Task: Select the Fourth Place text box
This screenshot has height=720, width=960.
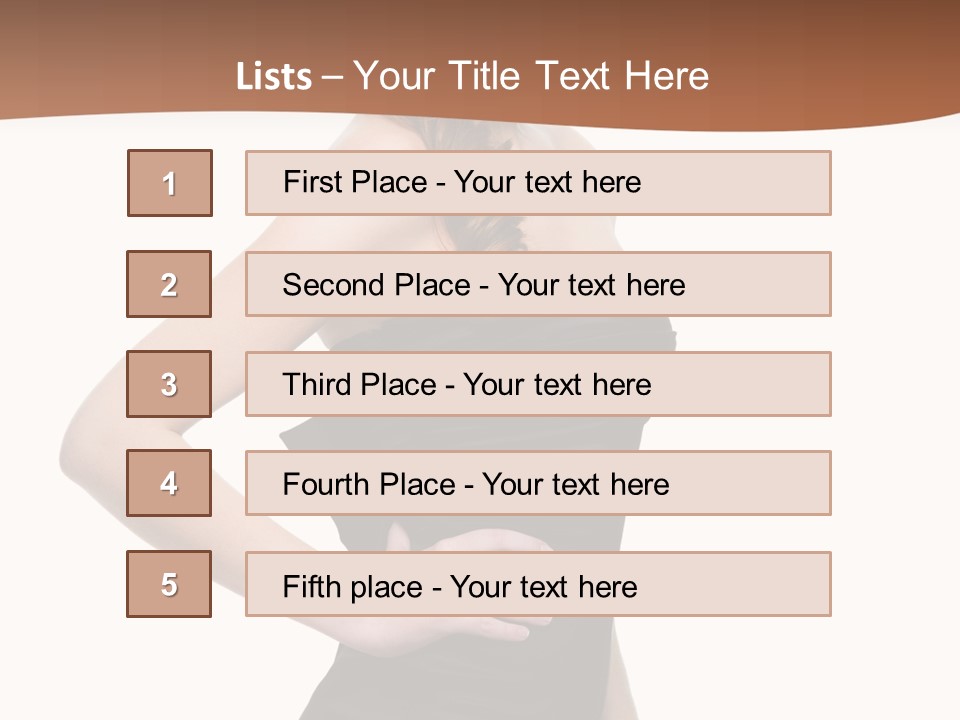Action: (x=538, y=483)
